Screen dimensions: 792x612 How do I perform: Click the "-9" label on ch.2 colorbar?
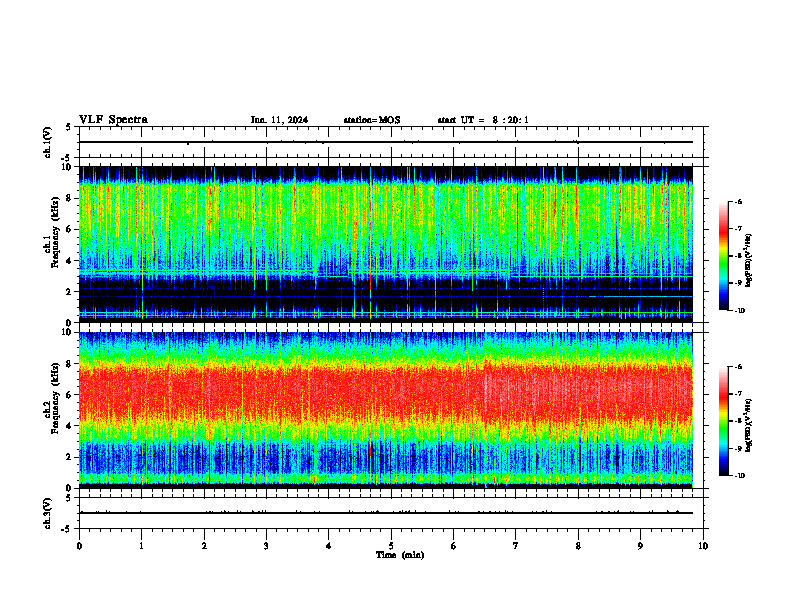[738, 448]
